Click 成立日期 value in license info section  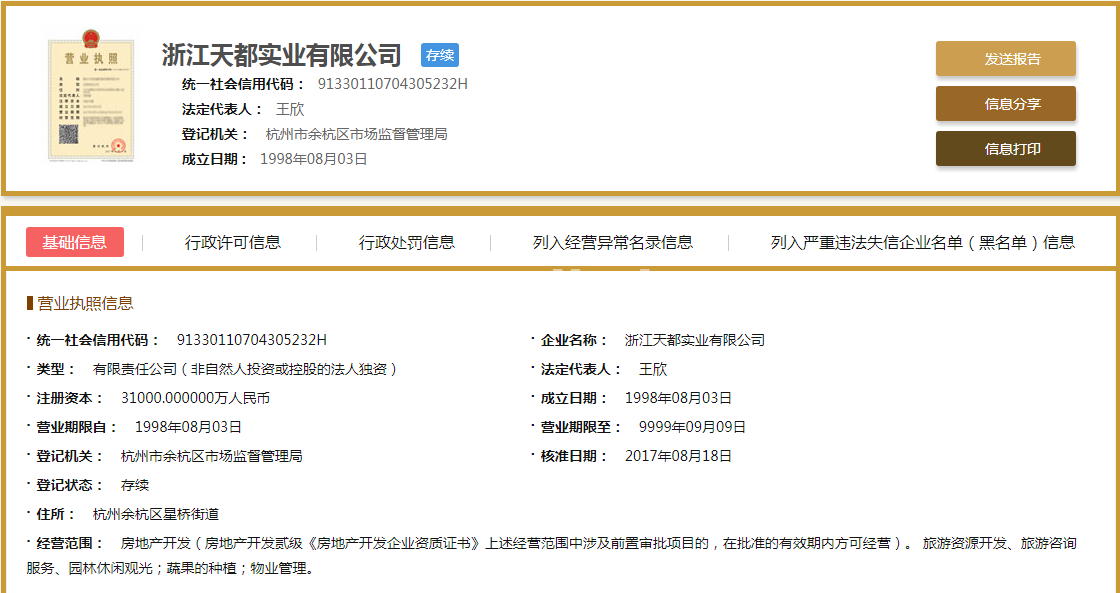coord(678,398)
